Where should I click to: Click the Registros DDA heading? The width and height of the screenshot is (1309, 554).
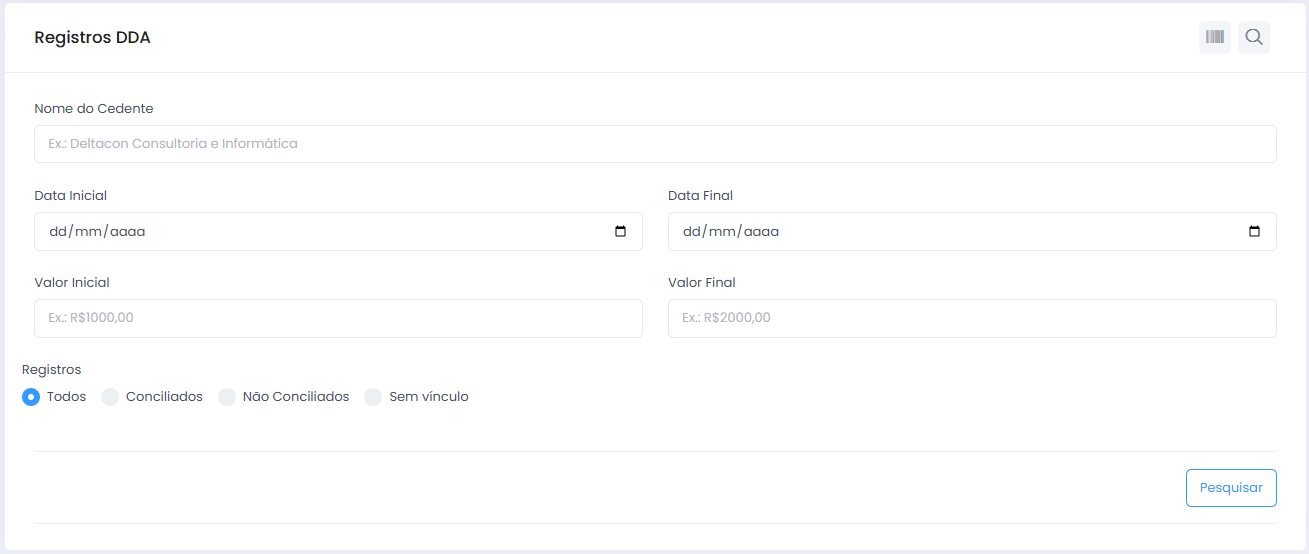tap(92, 38)
